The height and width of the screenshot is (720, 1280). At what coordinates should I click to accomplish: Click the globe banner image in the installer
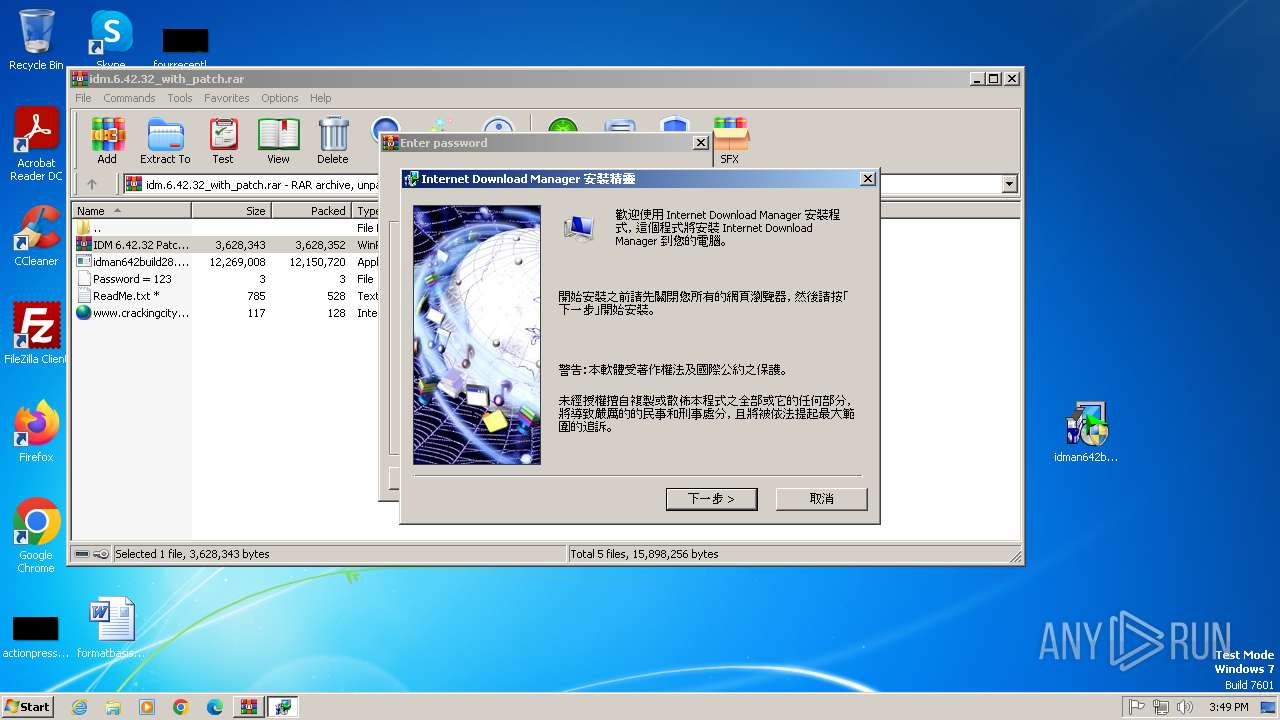[x=477, y=335]
